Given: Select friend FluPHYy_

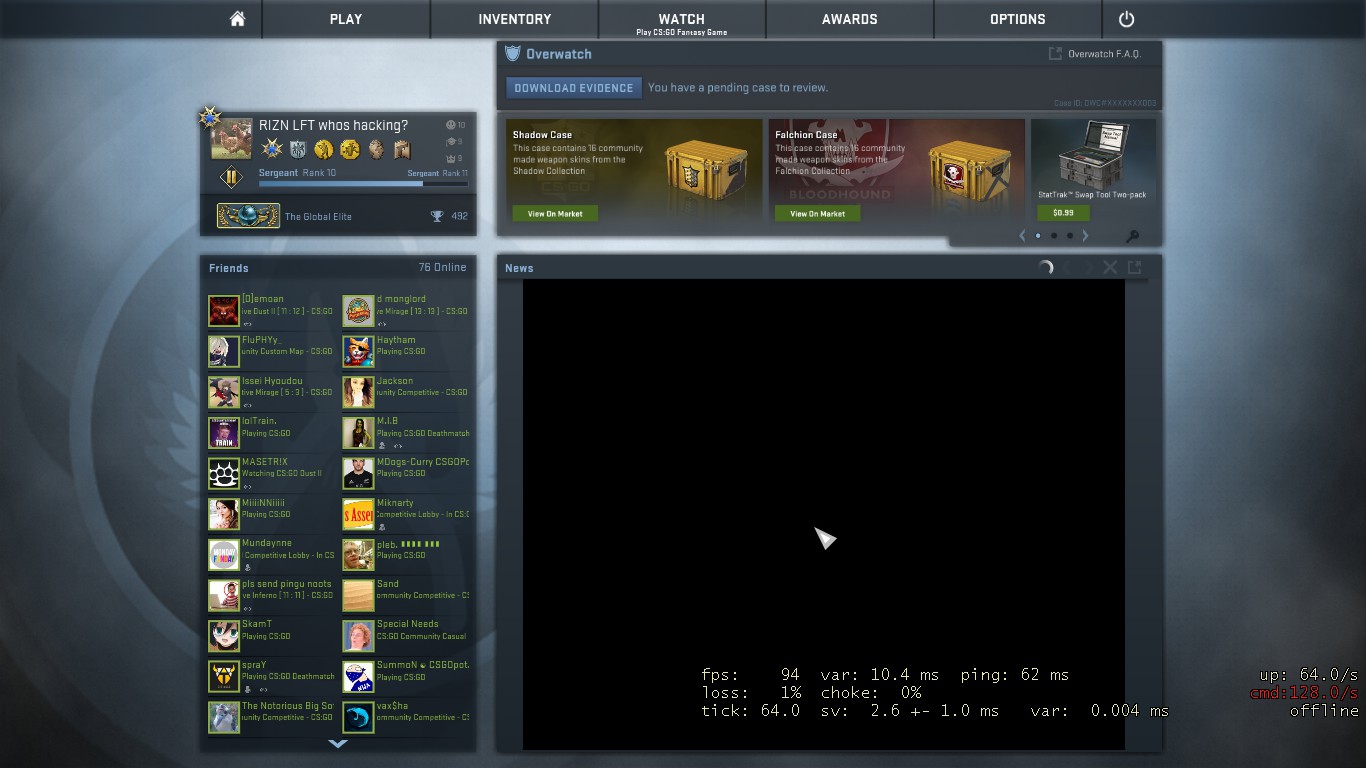Looking at the screenshot, I should [270, 351].
